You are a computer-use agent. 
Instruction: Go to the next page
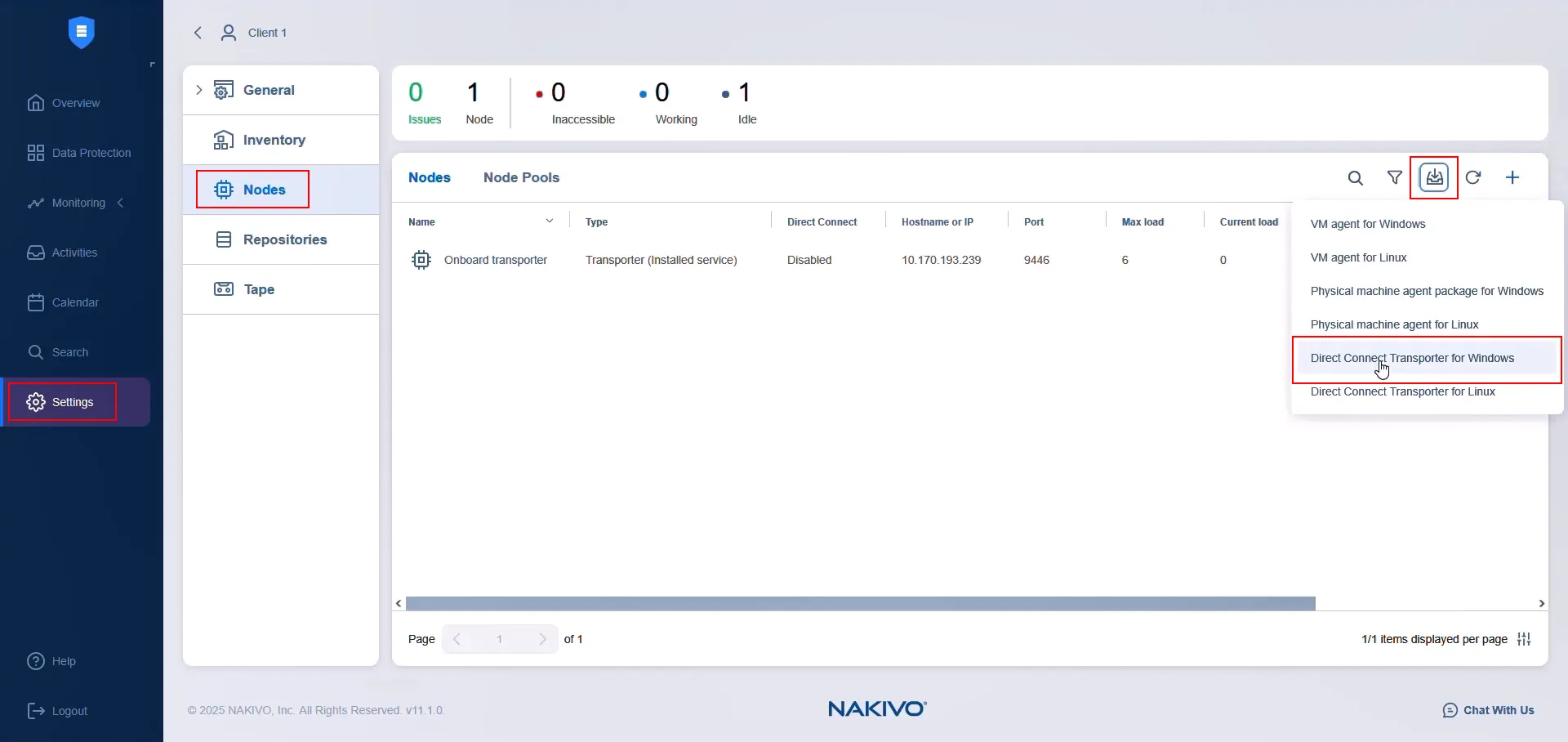(542, 639)
